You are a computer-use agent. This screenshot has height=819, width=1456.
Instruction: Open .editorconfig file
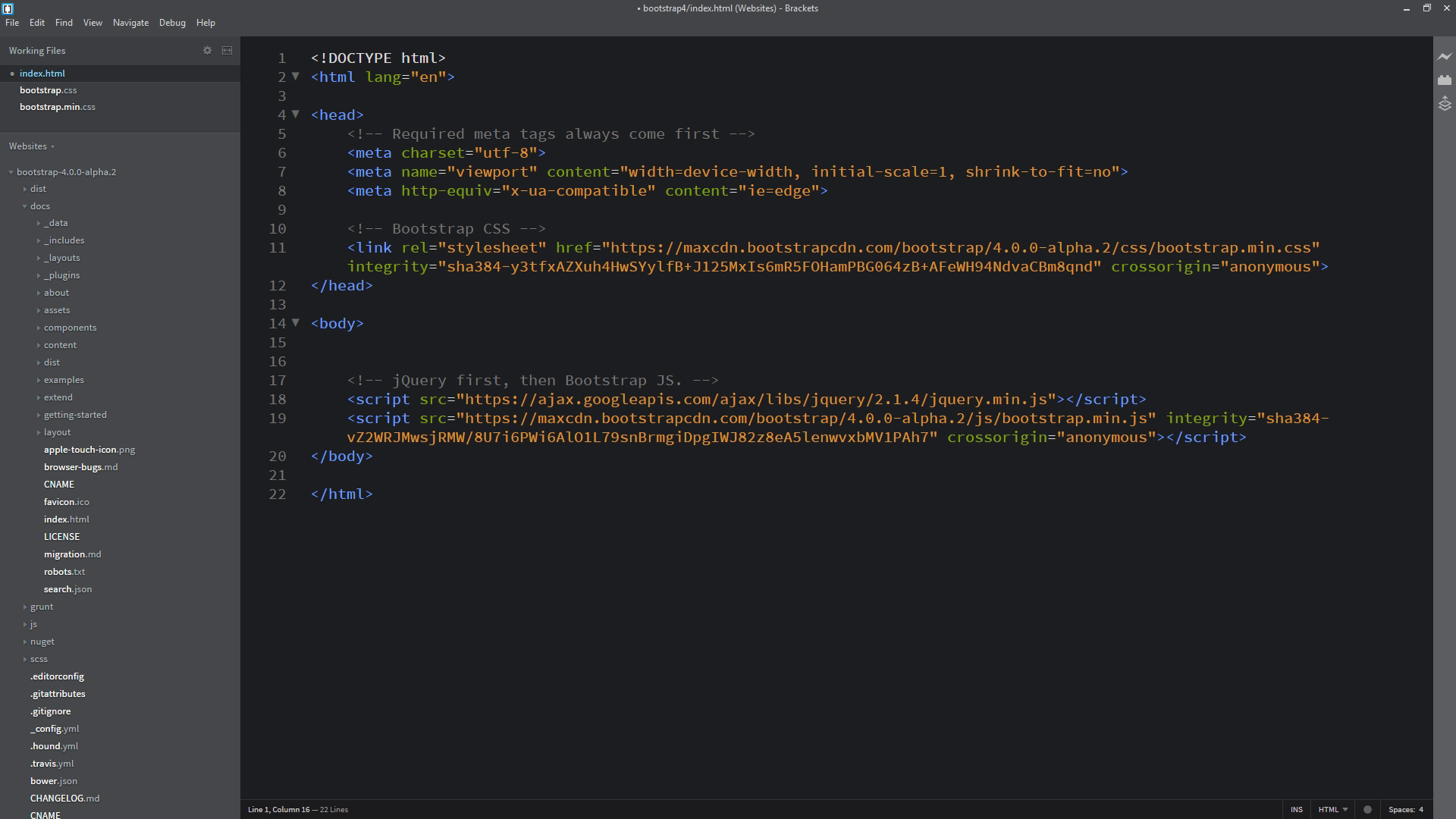coord(57,676)
